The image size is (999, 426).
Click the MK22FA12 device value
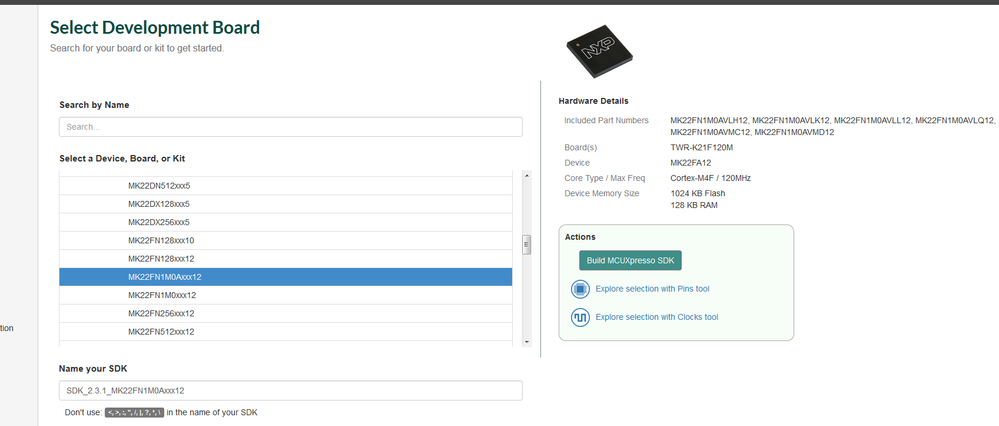[x=691, y=163]
